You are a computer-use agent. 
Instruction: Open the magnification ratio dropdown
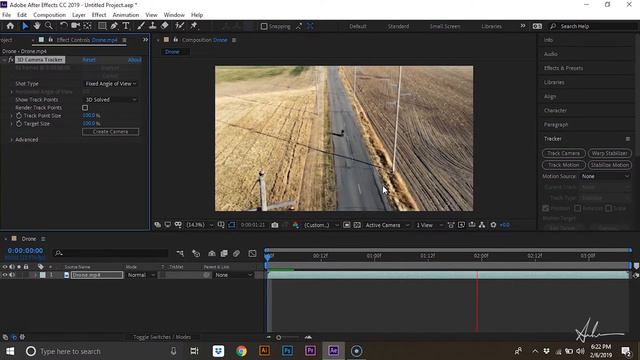click(x=200, y=225)
